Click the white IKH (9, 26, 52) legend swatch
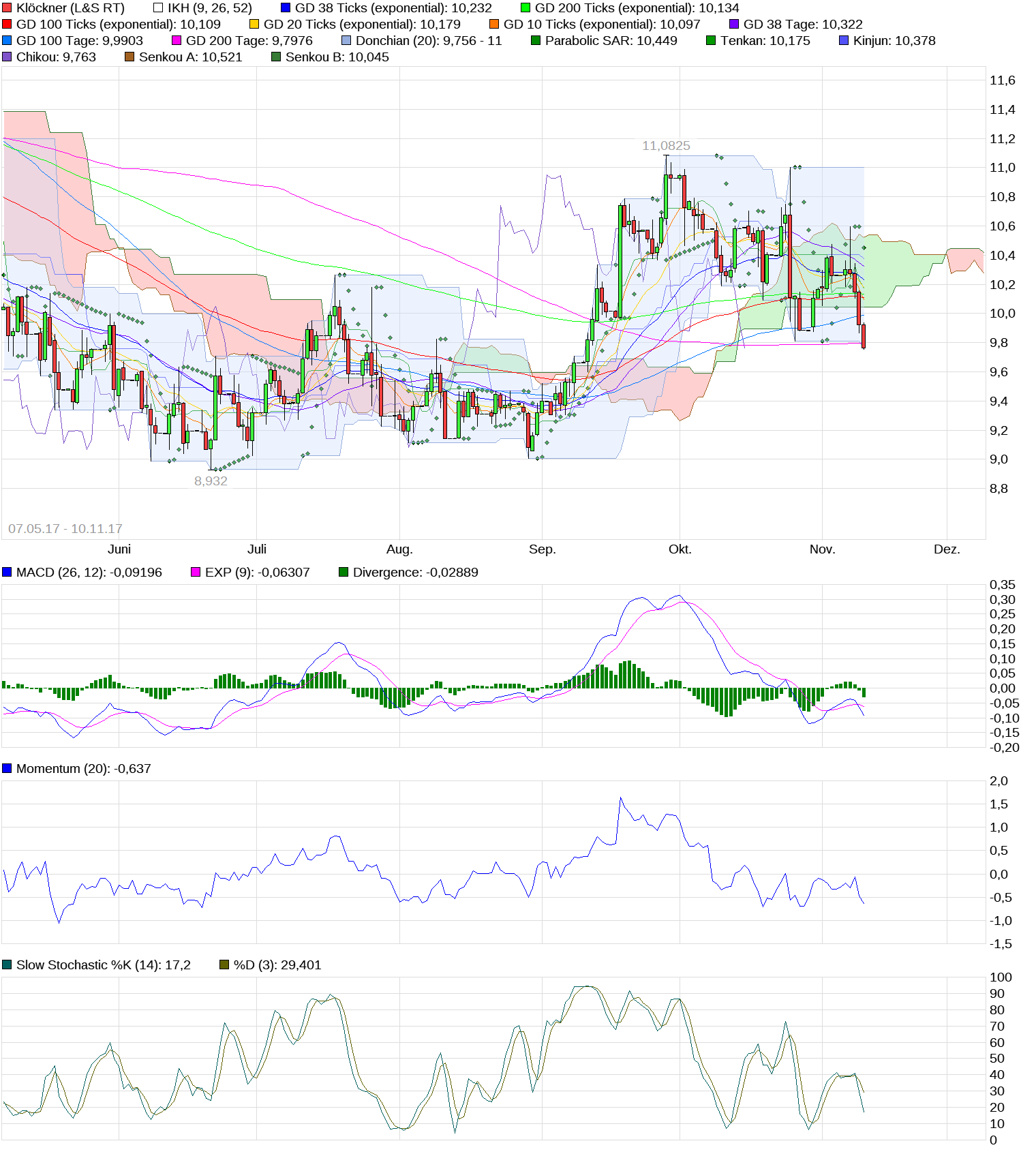Screen dimensions: 1036x1154 point(158,8)
